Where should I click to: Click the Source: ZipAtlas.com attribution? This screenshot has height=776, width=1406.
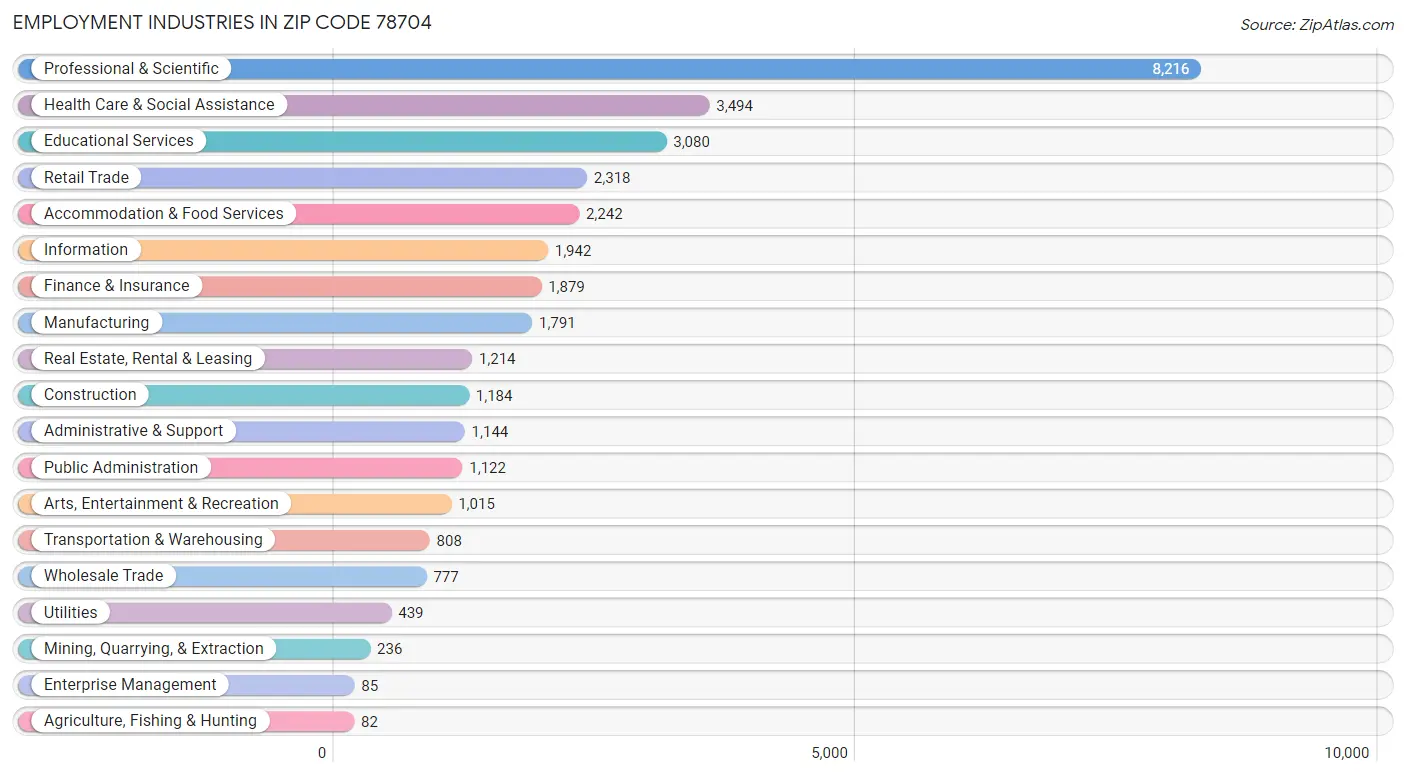pyautogui.click(x=1317, y=25)
